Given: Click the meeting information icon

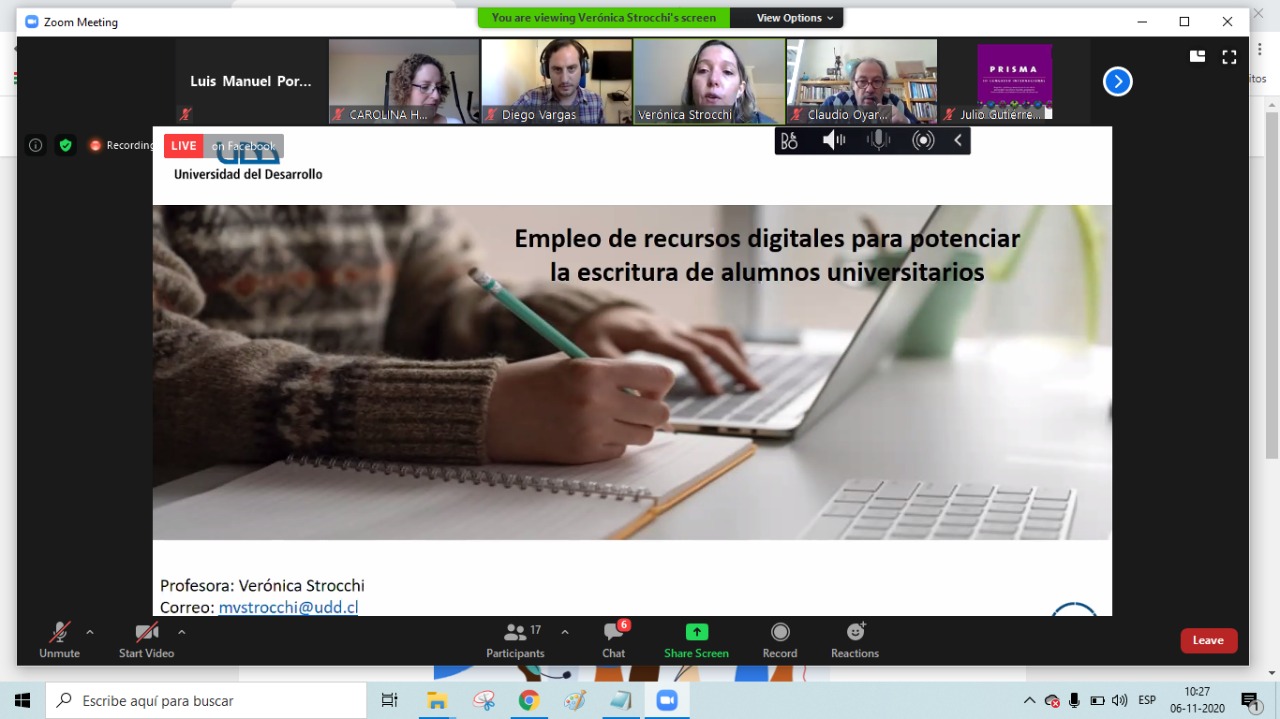Looking at the screenshot, I should pos(36,145).
